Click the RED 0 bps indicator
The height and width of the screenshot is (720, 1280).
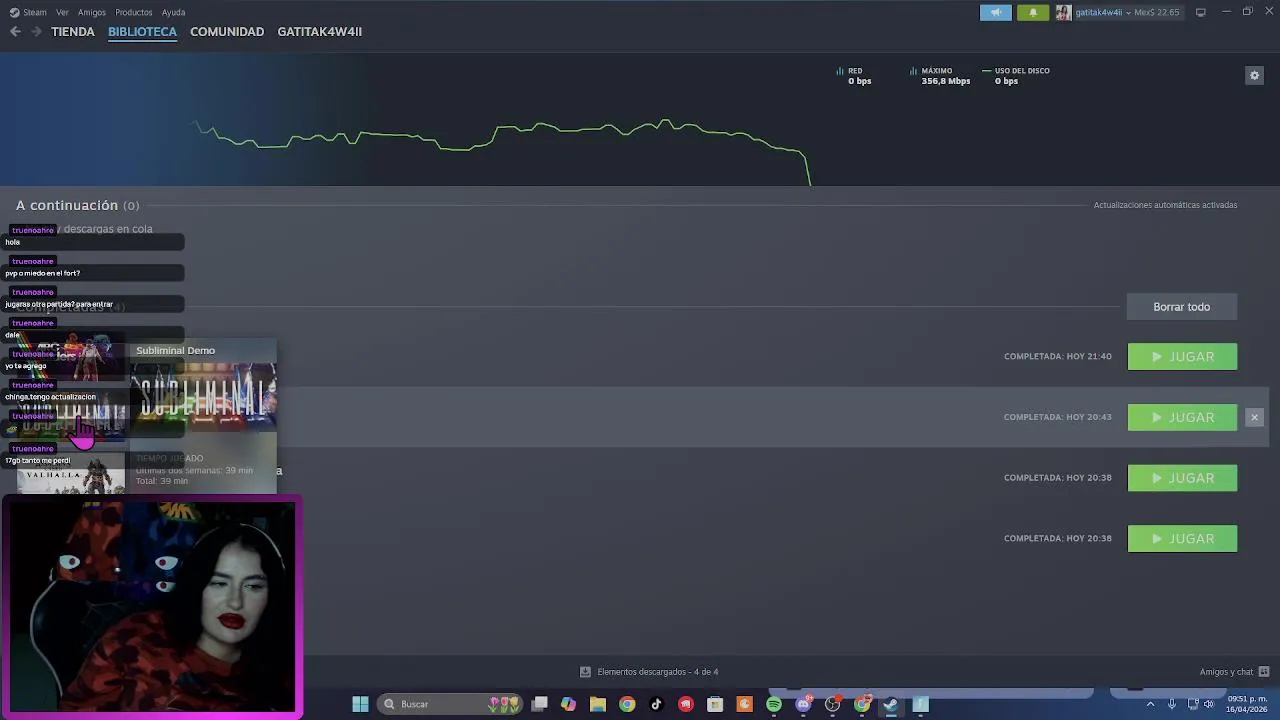point(854,76)
